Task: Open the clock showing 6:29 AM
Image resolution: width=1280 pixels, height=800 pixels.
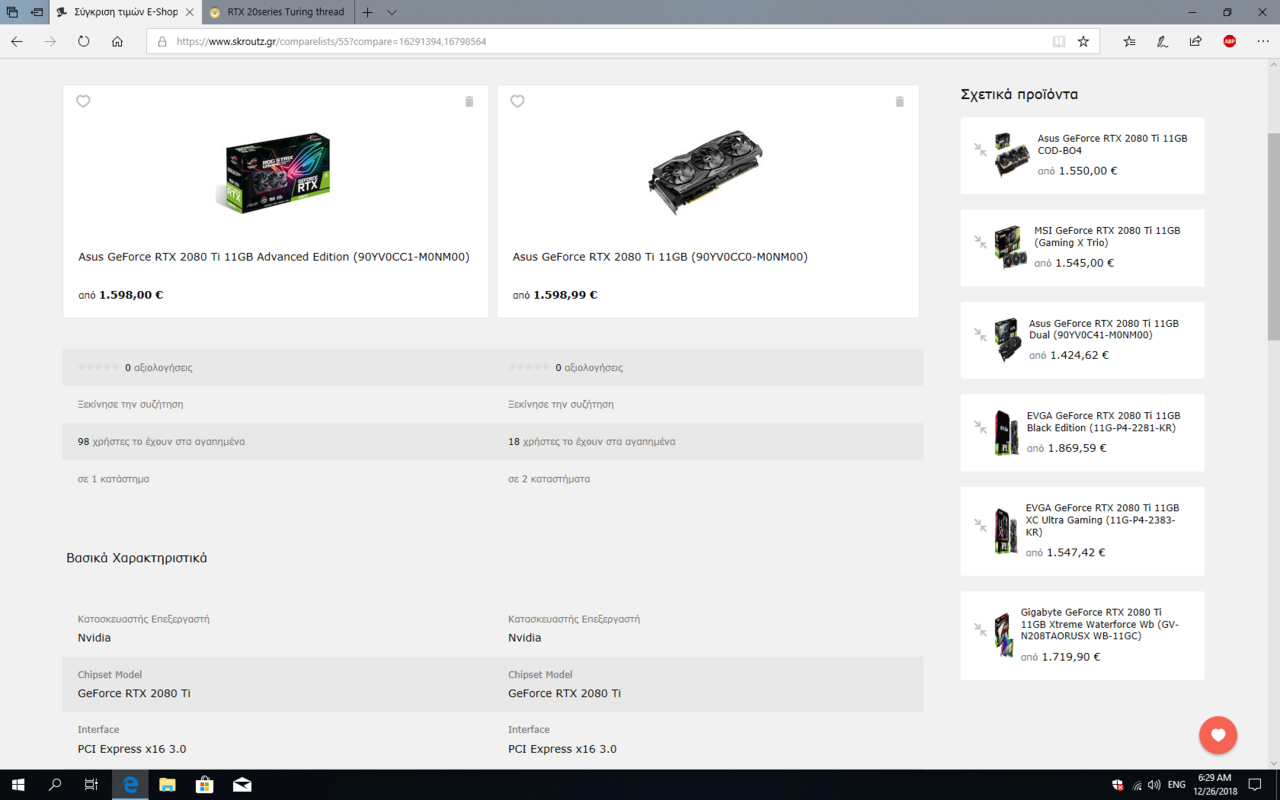Action: point(1213,785)
